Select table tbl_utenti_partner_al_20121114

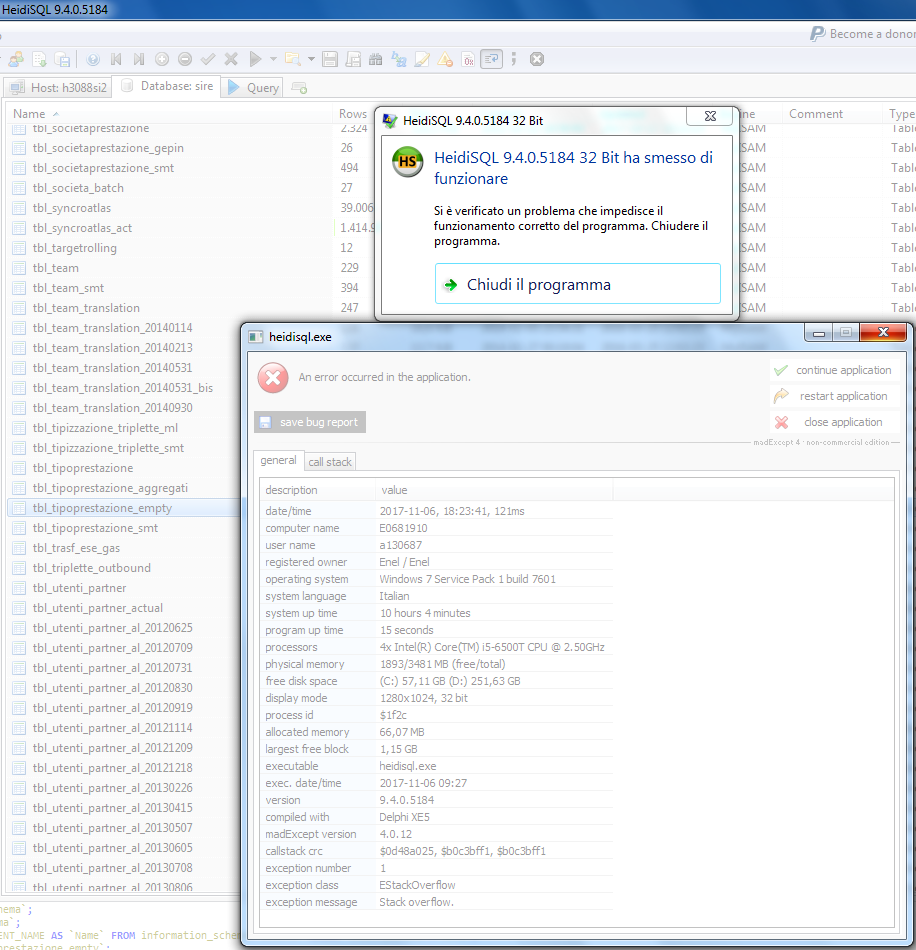[112, 728]
